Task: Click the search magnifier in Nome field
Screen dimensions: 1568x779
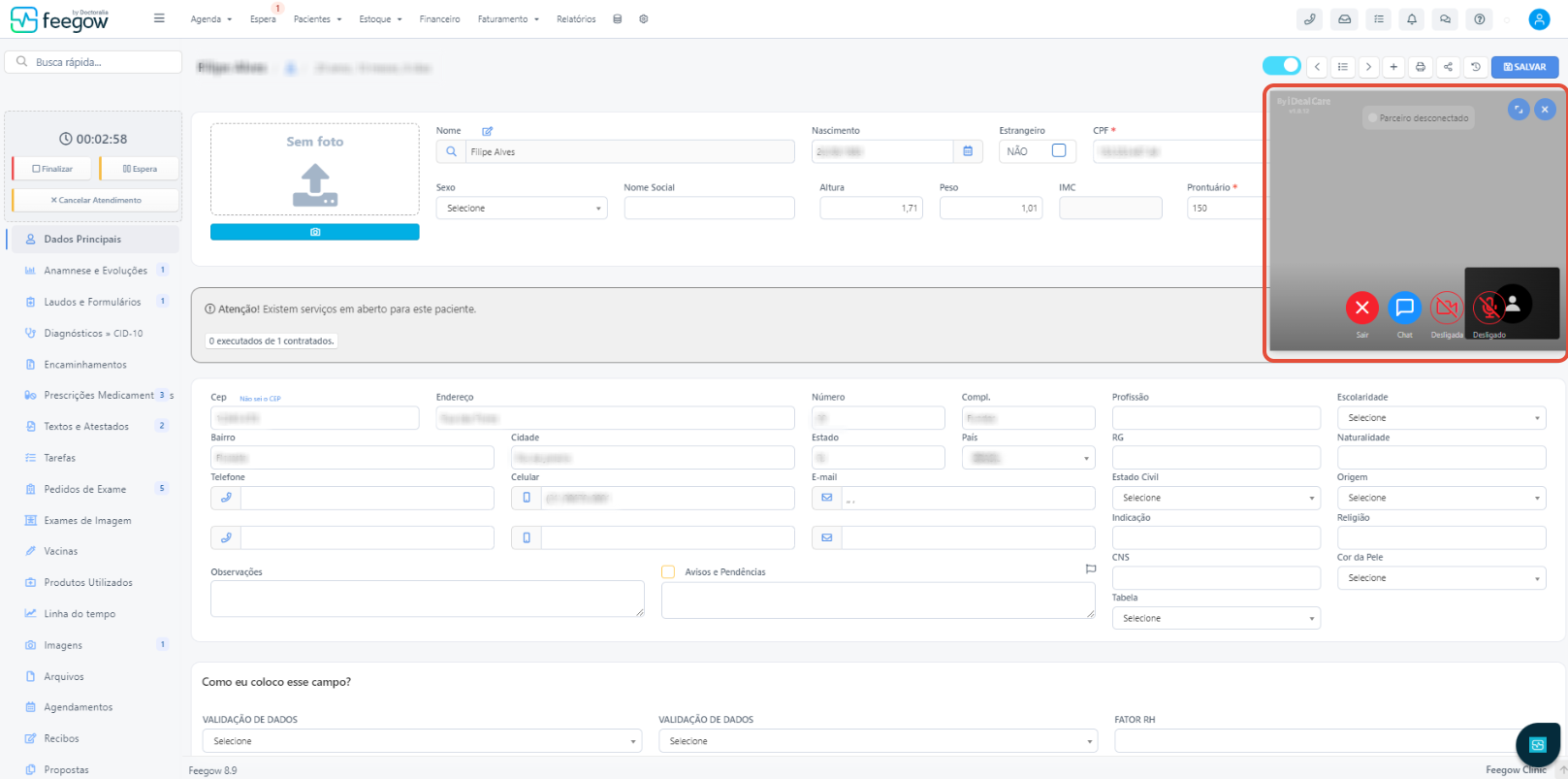Action: coord(451,151)
